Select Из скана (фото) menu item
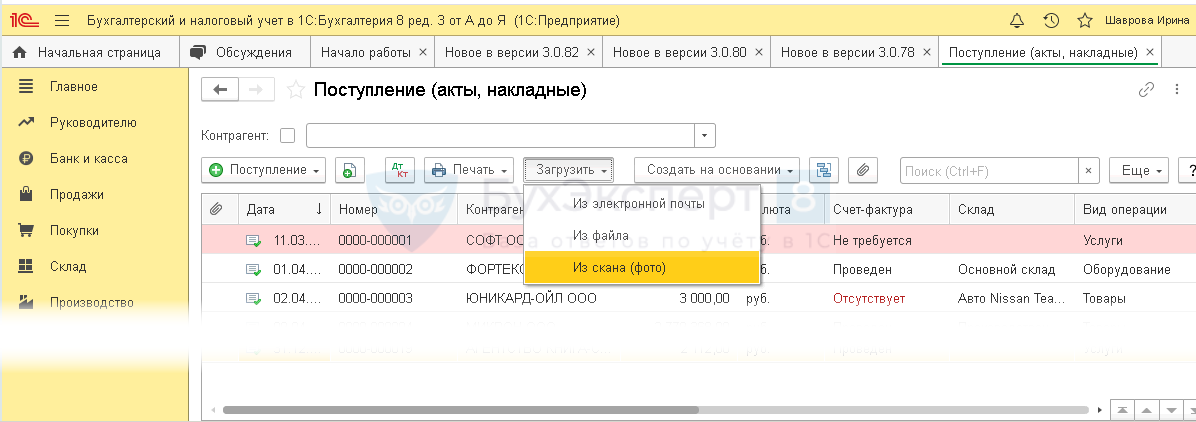The height and width of the screenshot is (422, 1196). tap(642, 267)
